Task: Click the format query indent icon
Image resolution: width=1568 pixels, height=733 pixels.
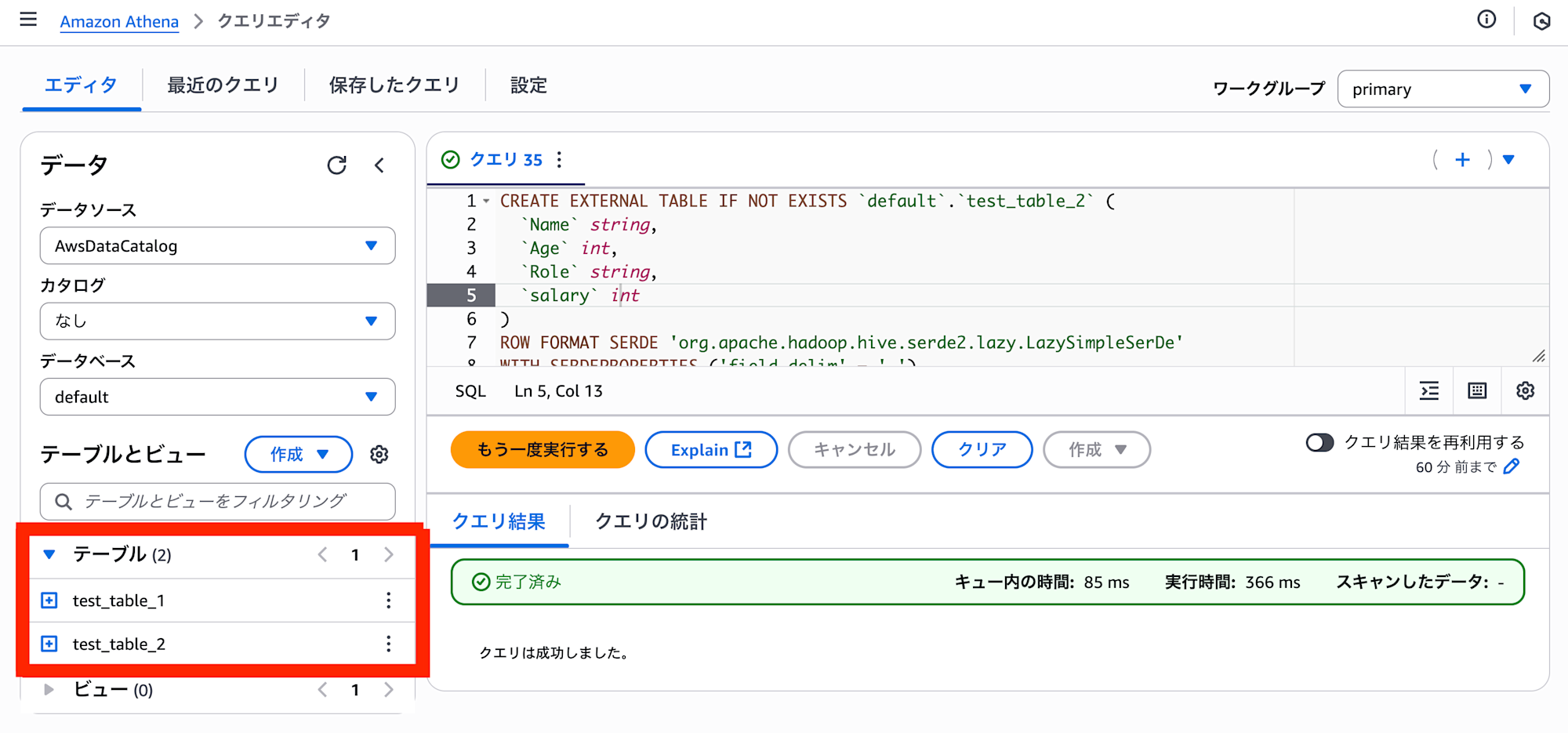Action: [1429, 390]
